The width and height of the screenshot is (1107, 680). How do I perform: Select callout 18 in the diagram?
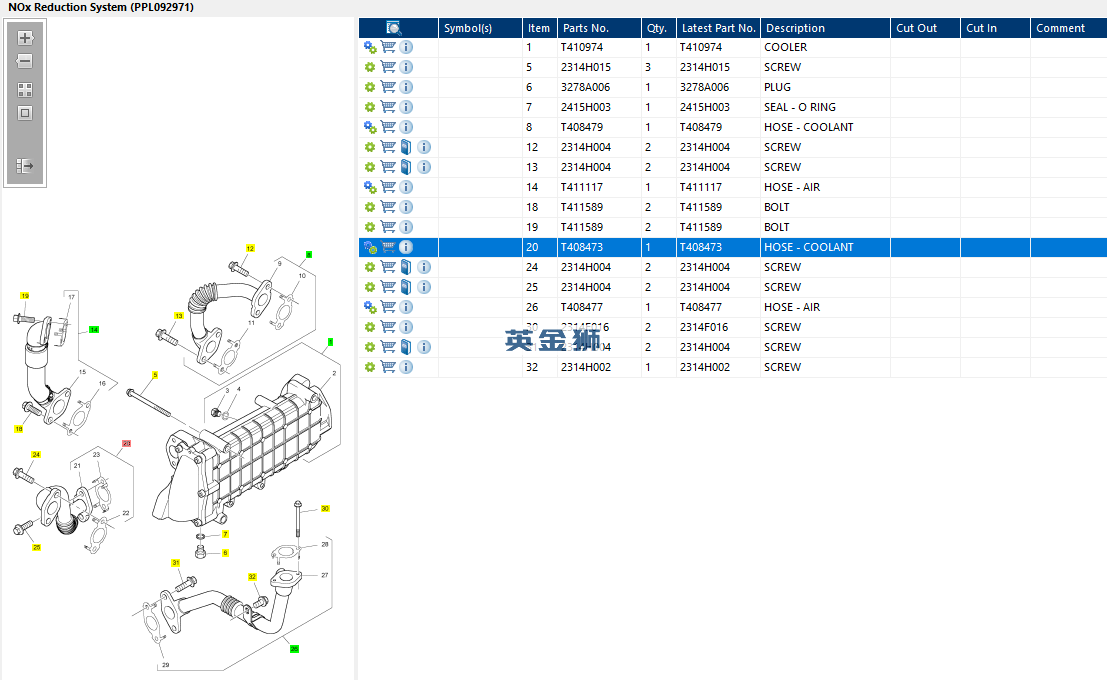(19, 429)
